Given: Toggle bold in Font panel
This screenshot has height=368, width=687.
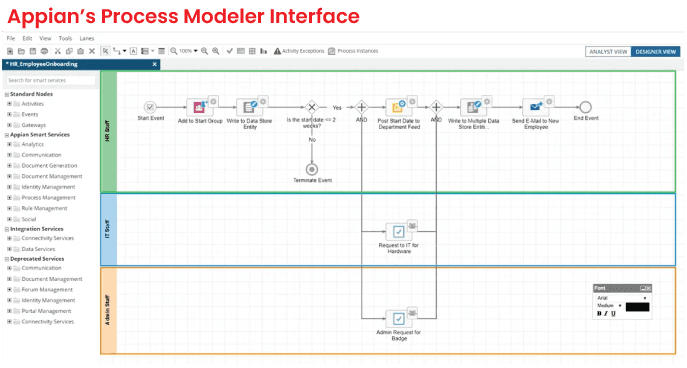Looking at the screenshot, I should pos(599,314).
